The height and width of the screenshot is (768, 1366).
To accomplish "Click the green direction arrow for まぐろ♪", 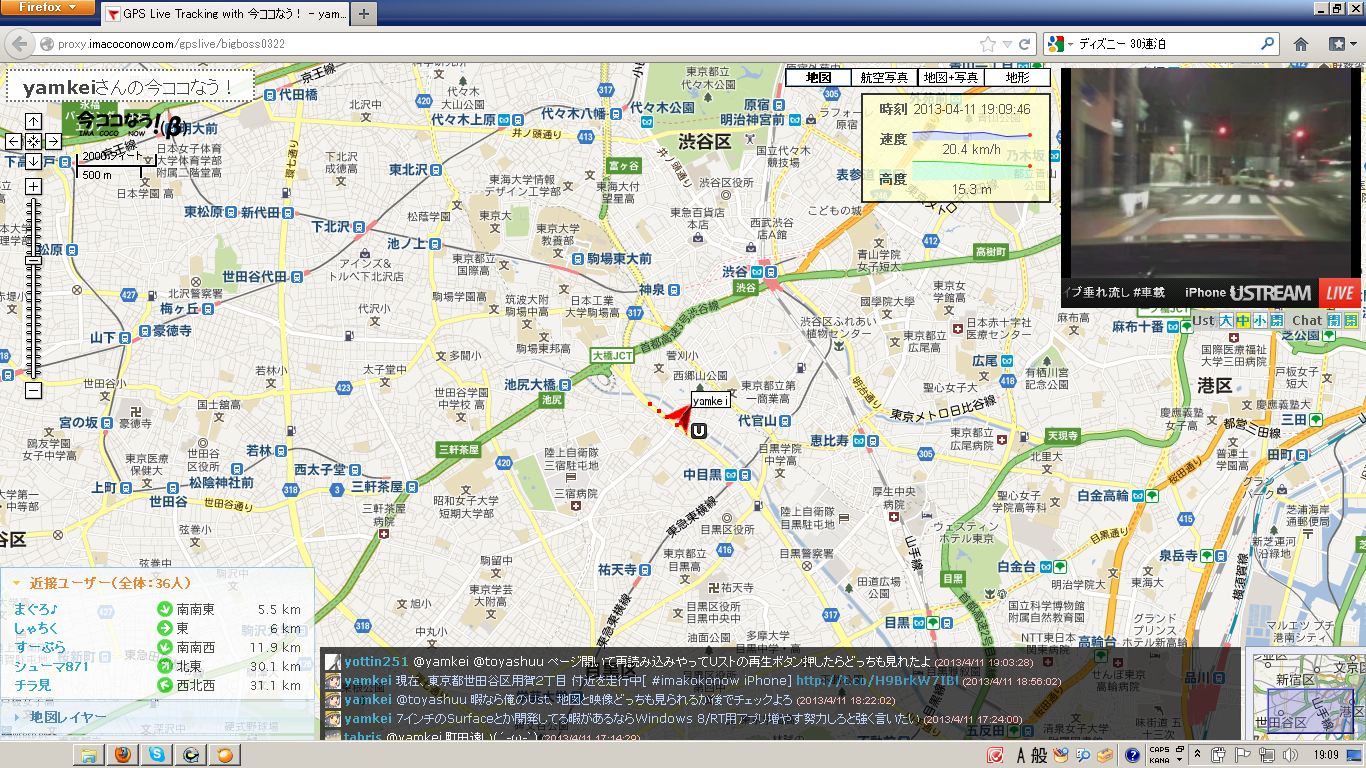I will coord(165,609).
